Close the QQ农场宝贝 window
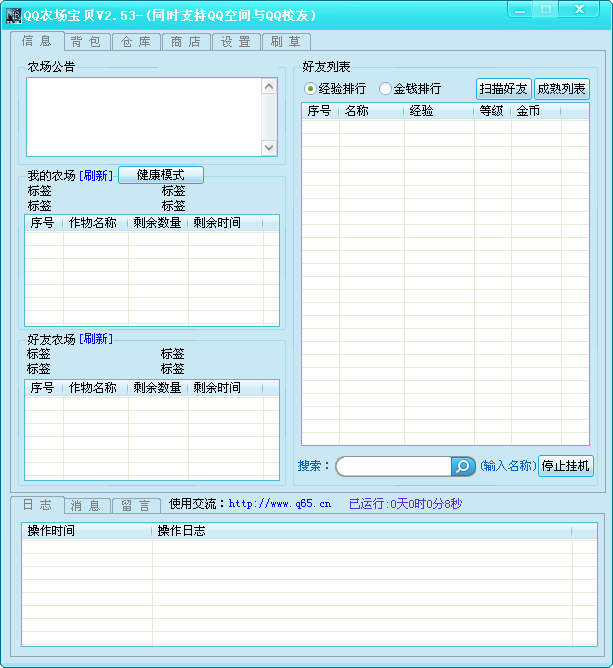This screenshot has height=668, width=613. point(579,9)
